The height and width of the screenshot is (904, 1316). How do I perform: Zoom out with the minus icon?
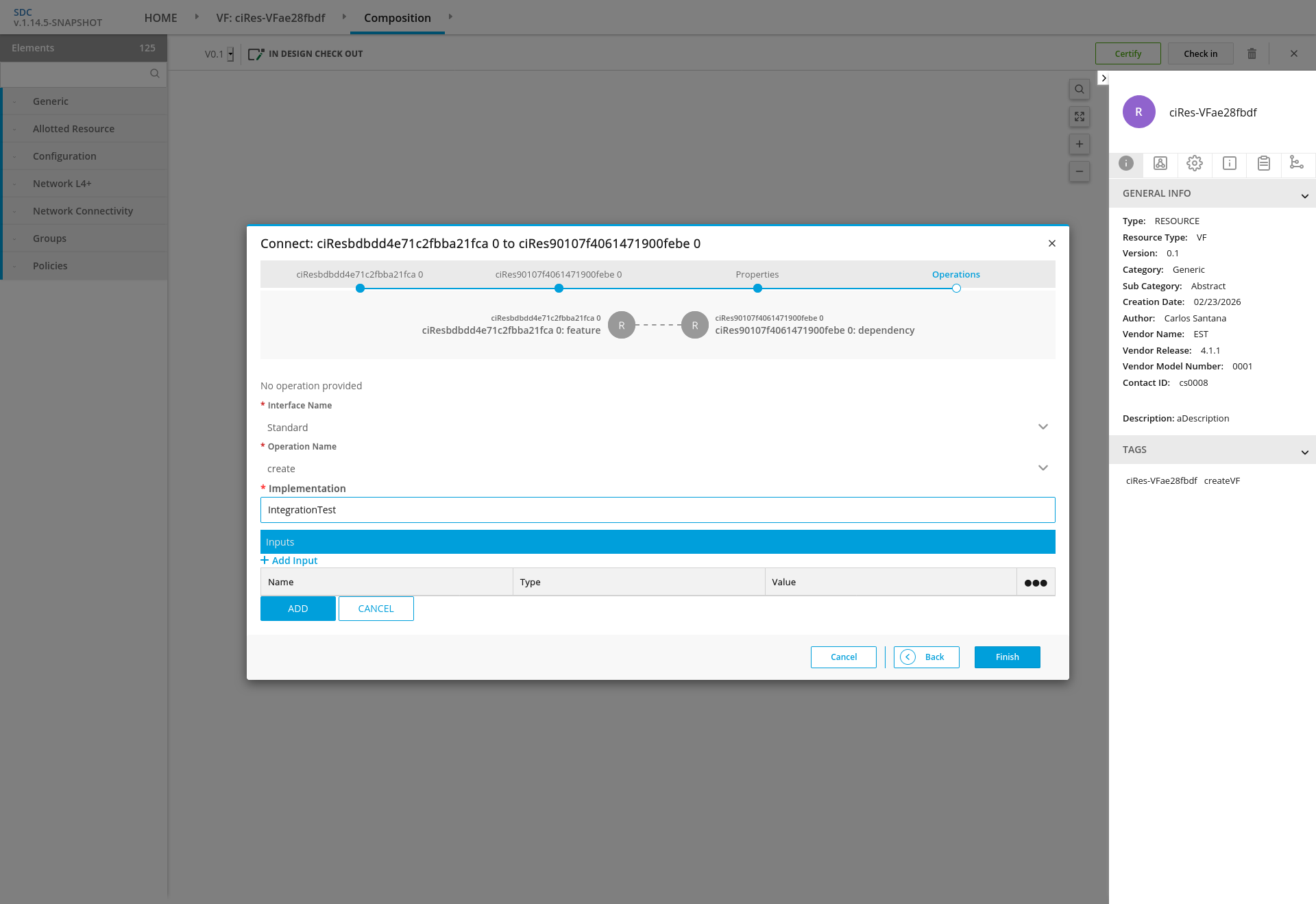click(1079, 171)
